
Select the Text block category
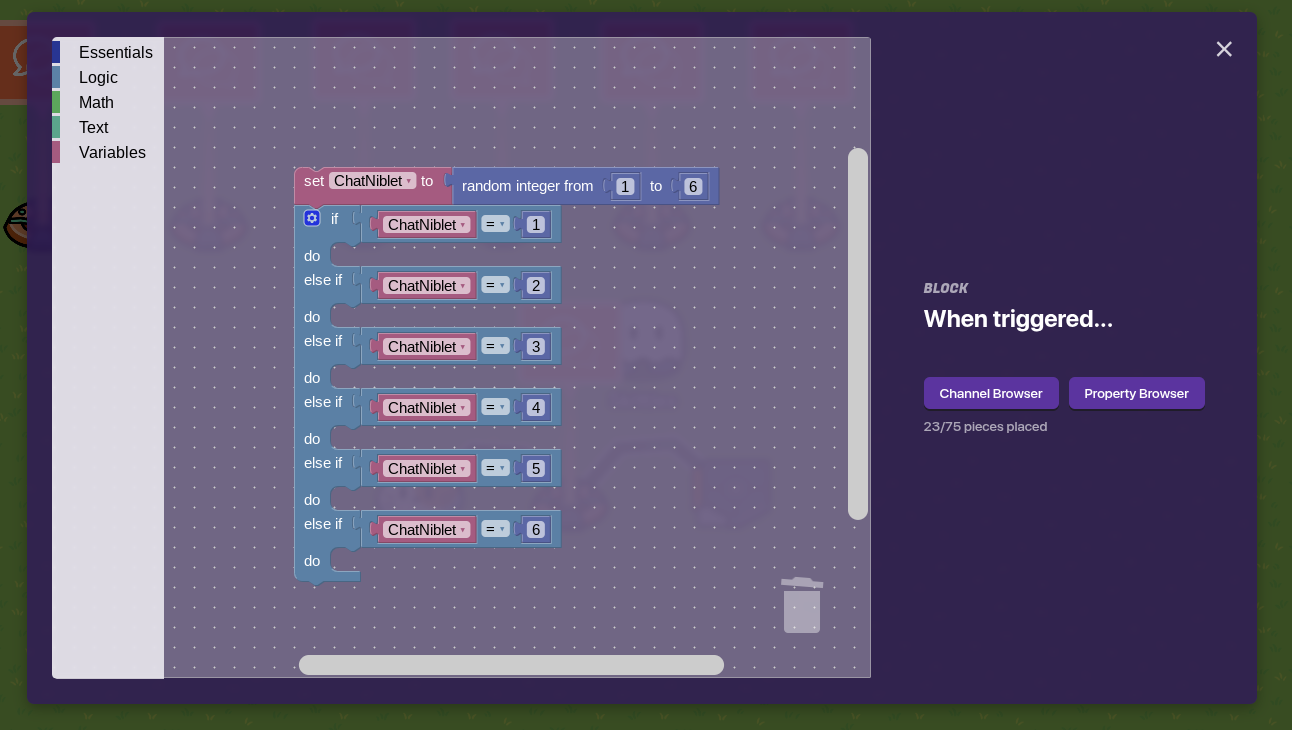[93, 127]
